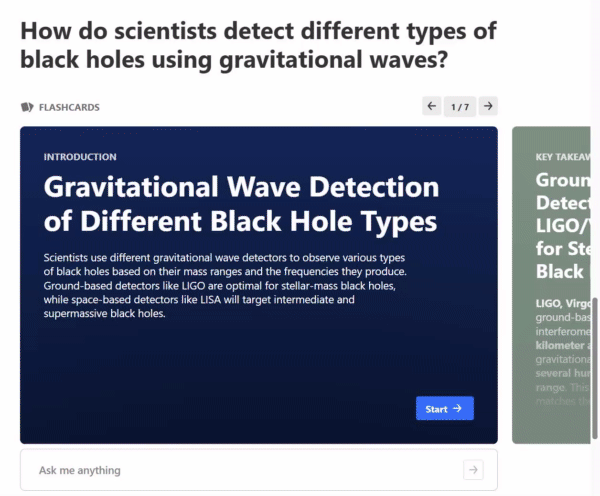Viewport: 600px width, 496px height.
Task: Advance to the next flashcard arrow
Action: tap(488, 106)
